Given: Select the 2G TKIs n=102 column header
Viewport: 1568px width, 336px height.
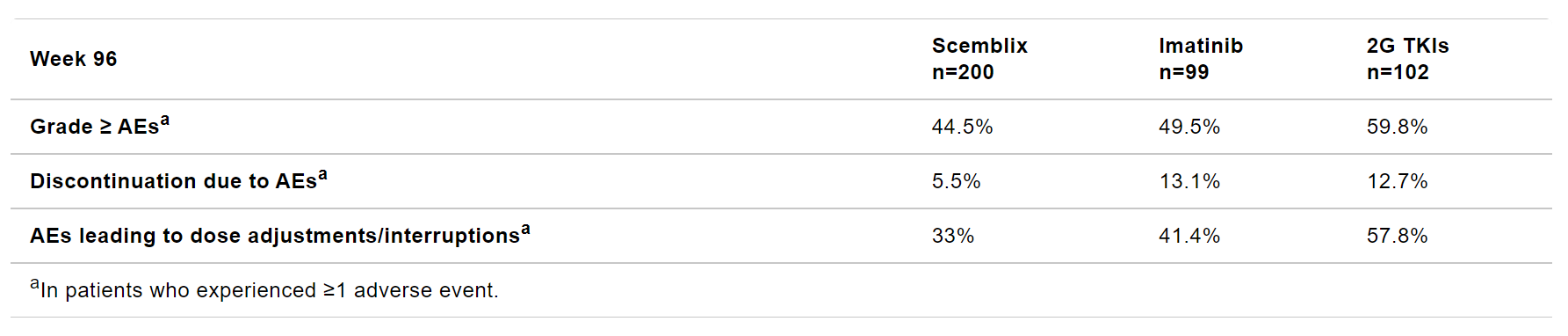Looking at the screenshot, I should coord(1407,59).
